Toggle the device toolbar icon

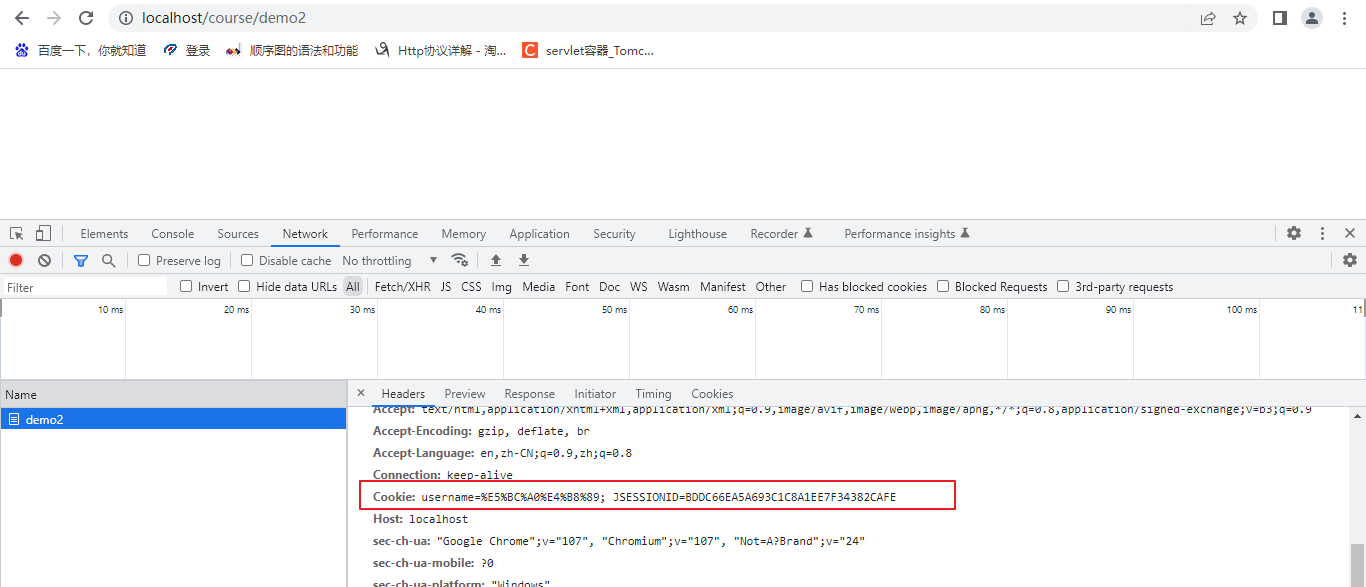pos(43,233)
